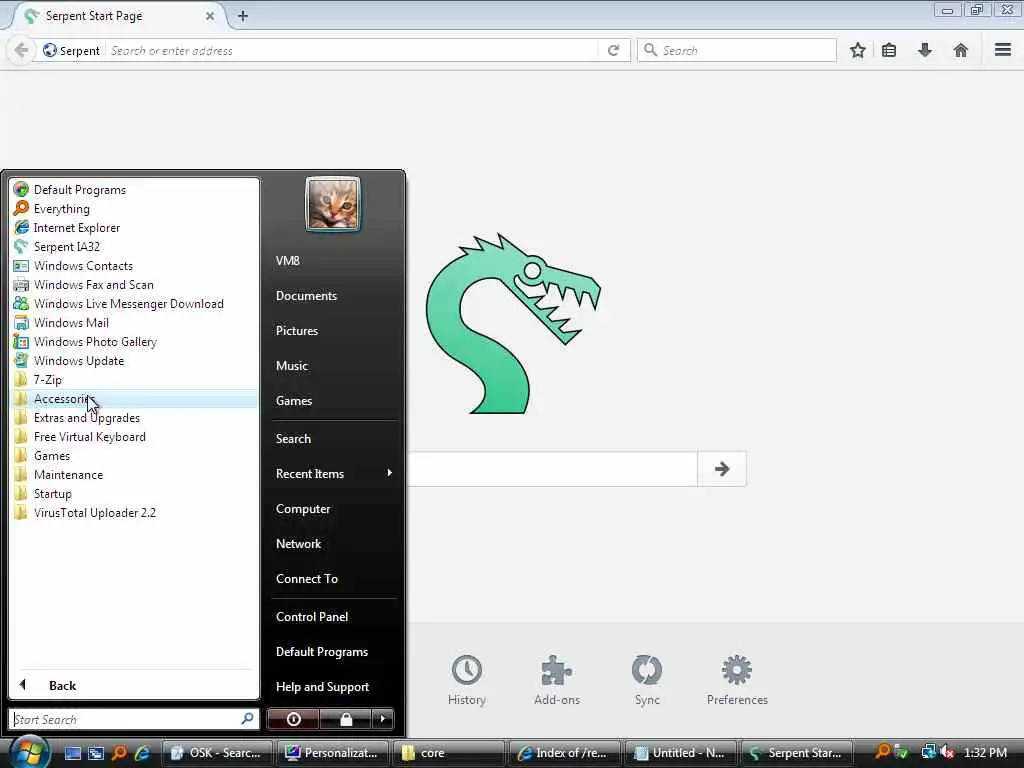This screenshot has width=1024, height=768.
Task: Open a new tab with the plus button
Action: click(243, 16)
